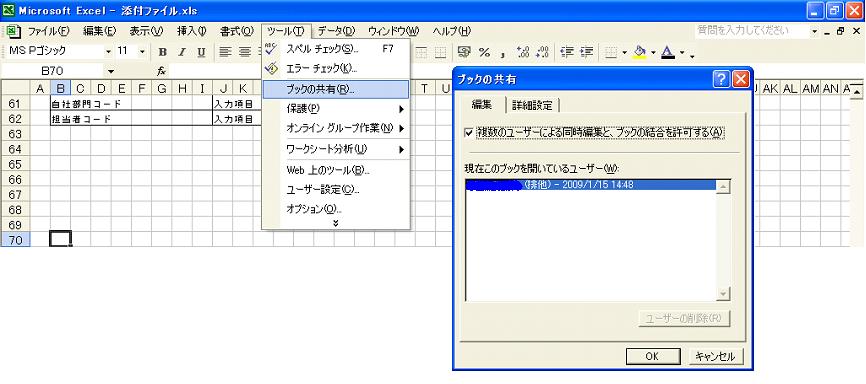Image resolution: width=866 pixels, height=384 pixels.
Task: Choose Web 上のツール menu entry
Action: 336,170
